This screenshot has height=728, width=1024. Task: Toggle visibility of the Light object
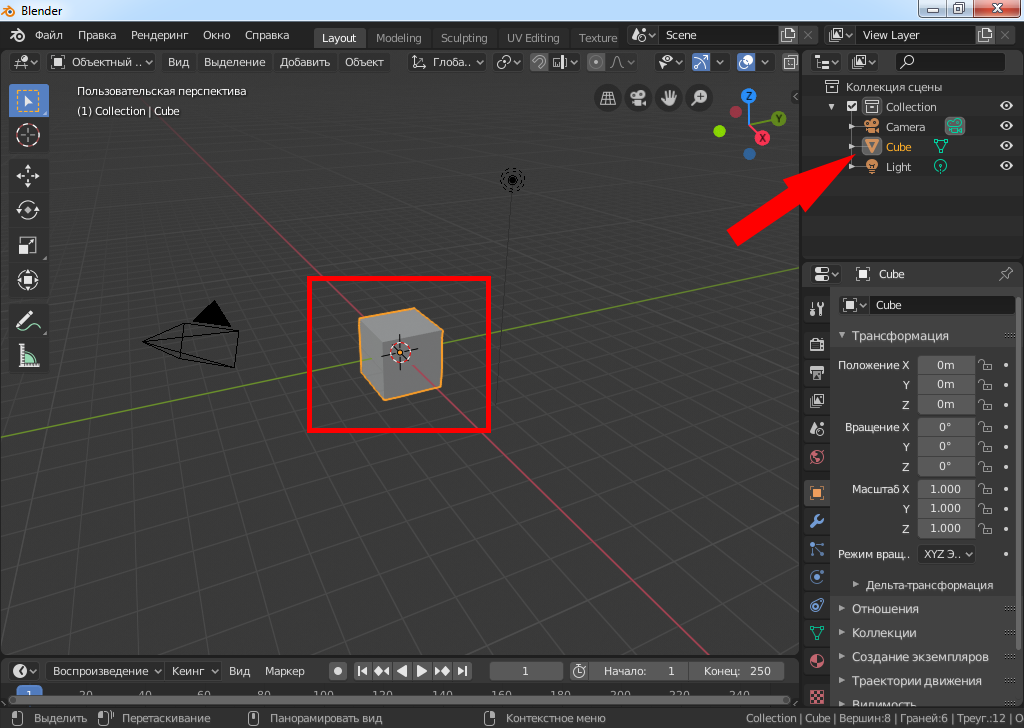[x=1007, y=166]
